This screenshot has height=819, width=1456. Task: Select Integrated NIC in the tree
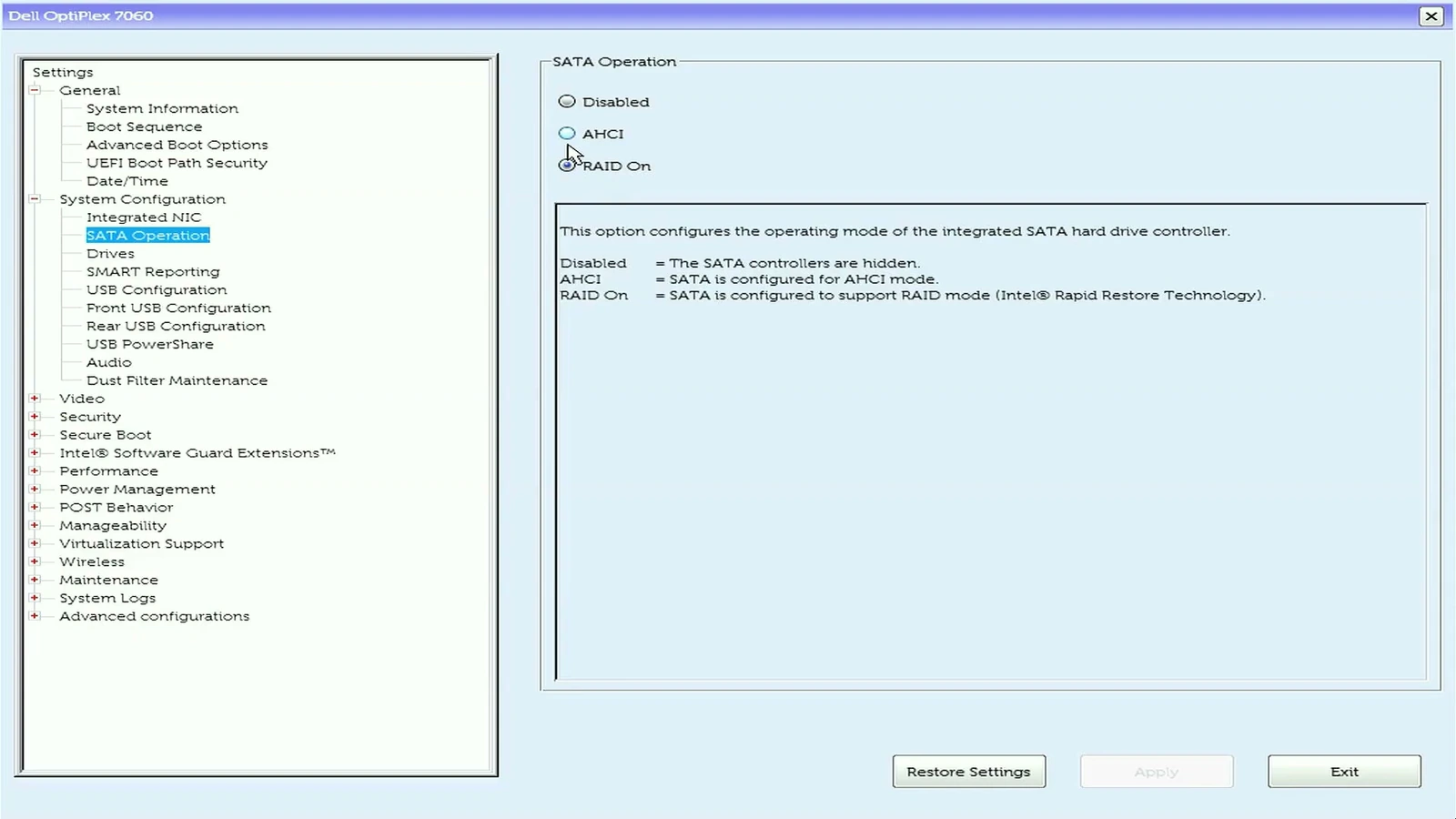click(x=144, y=217)
